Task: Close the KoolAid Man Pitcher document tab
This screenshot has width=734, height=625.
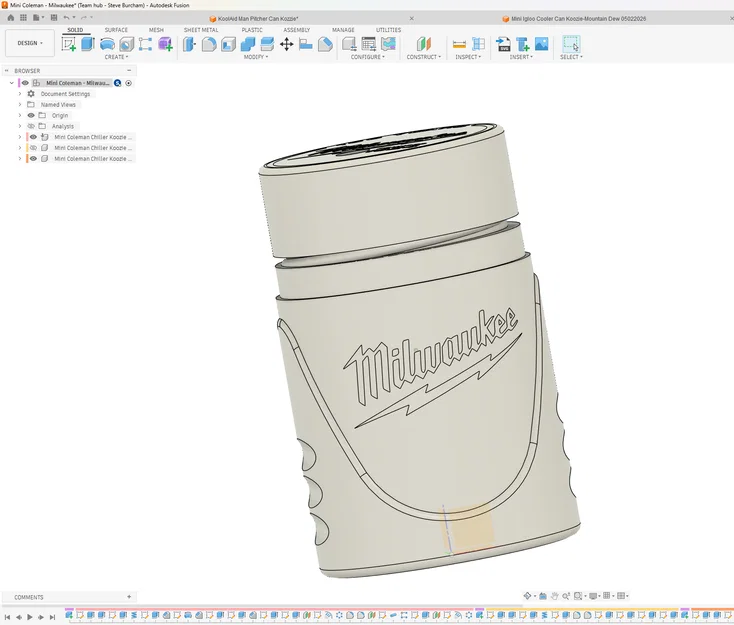Action: 411,19
